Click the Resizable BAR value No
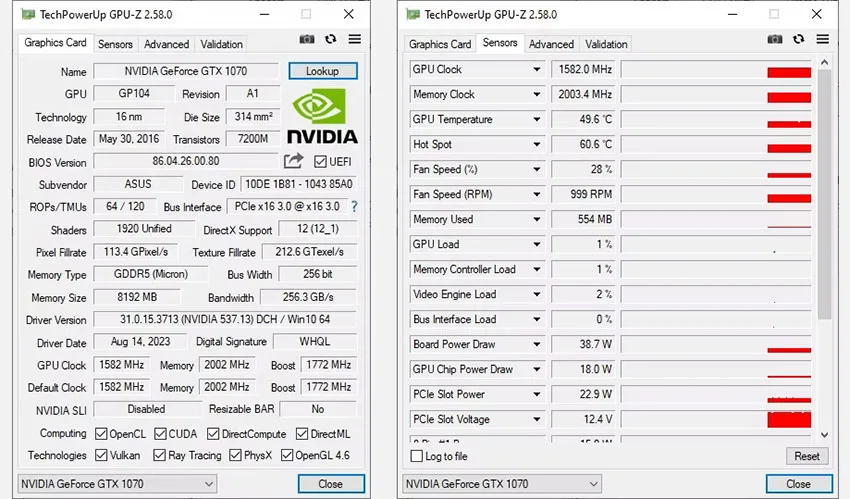Image resolution: width=850 pixels, height=499 pixels. point(318,409)
